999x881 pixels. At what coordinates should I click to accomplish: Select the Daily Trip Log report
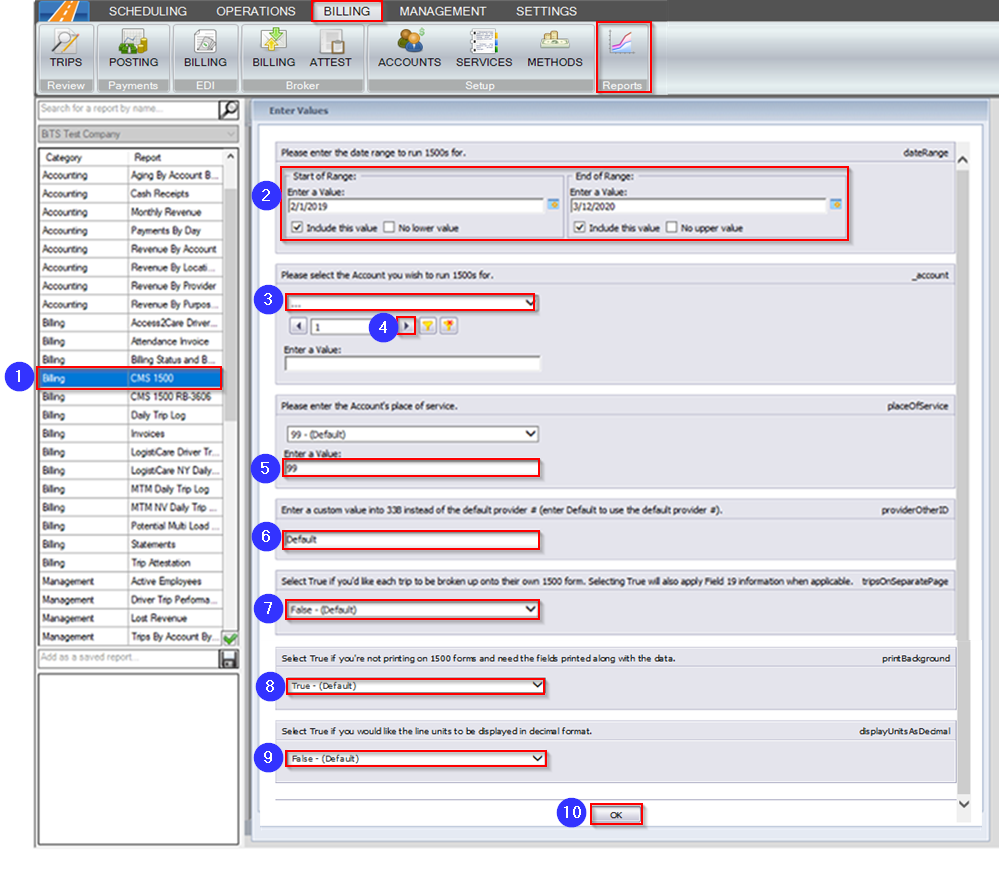pyautogui.click(x=131, y=415)
